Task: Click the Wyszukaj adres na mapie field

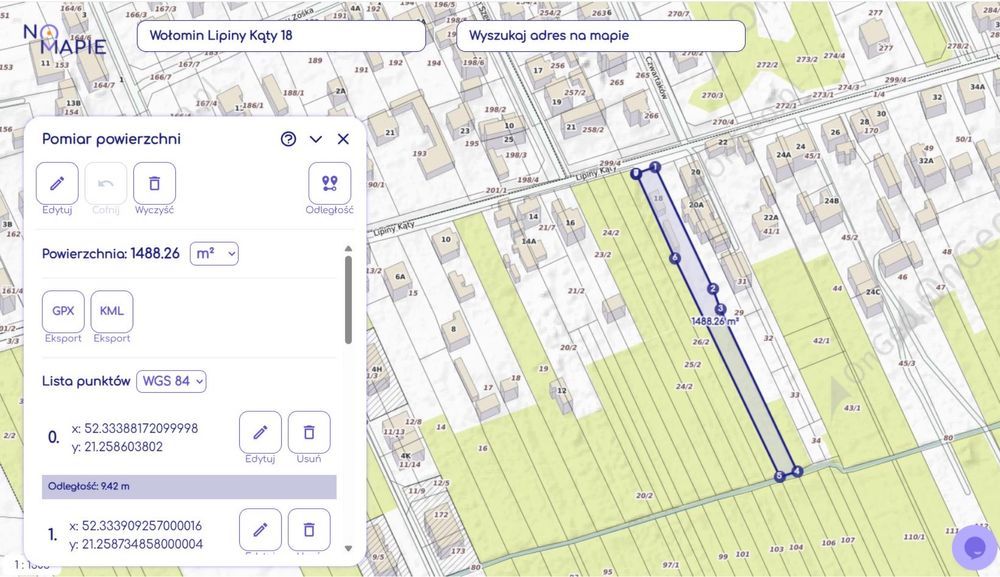Action: [601, 36]
